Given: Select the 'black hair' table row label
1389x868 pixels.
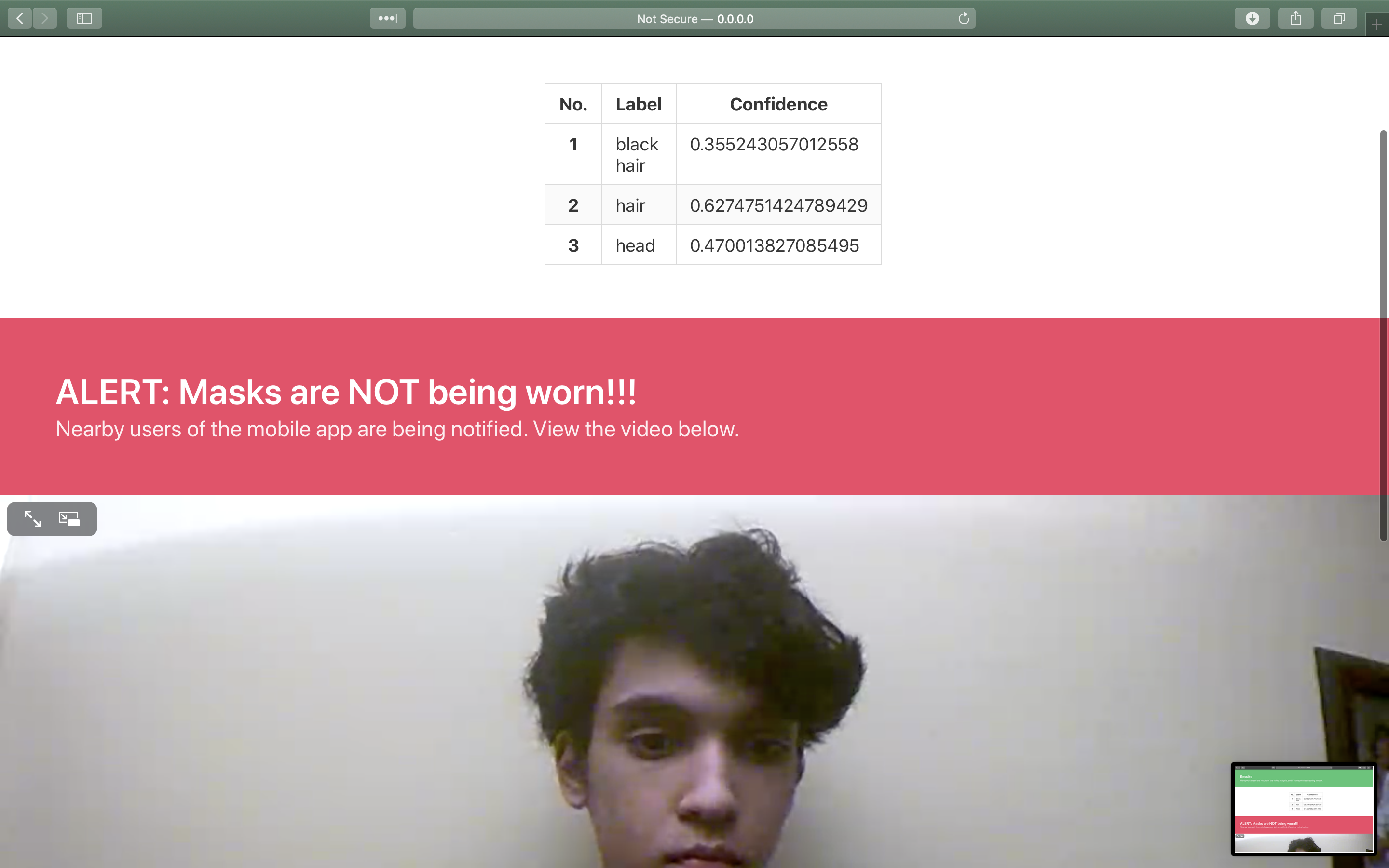Looking at the screenshot, I should [x=637, y=154].
